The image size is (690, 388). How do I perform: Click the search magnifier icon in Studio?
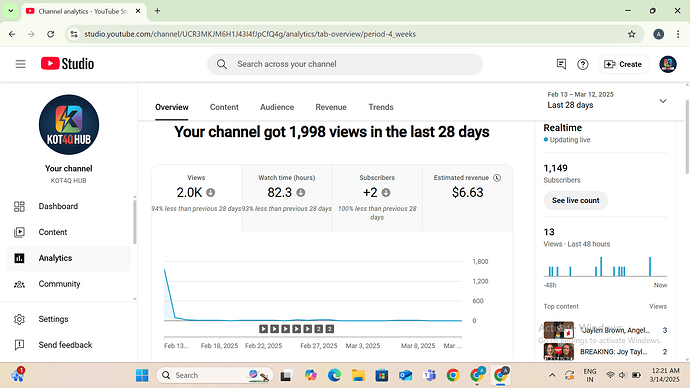222,64
